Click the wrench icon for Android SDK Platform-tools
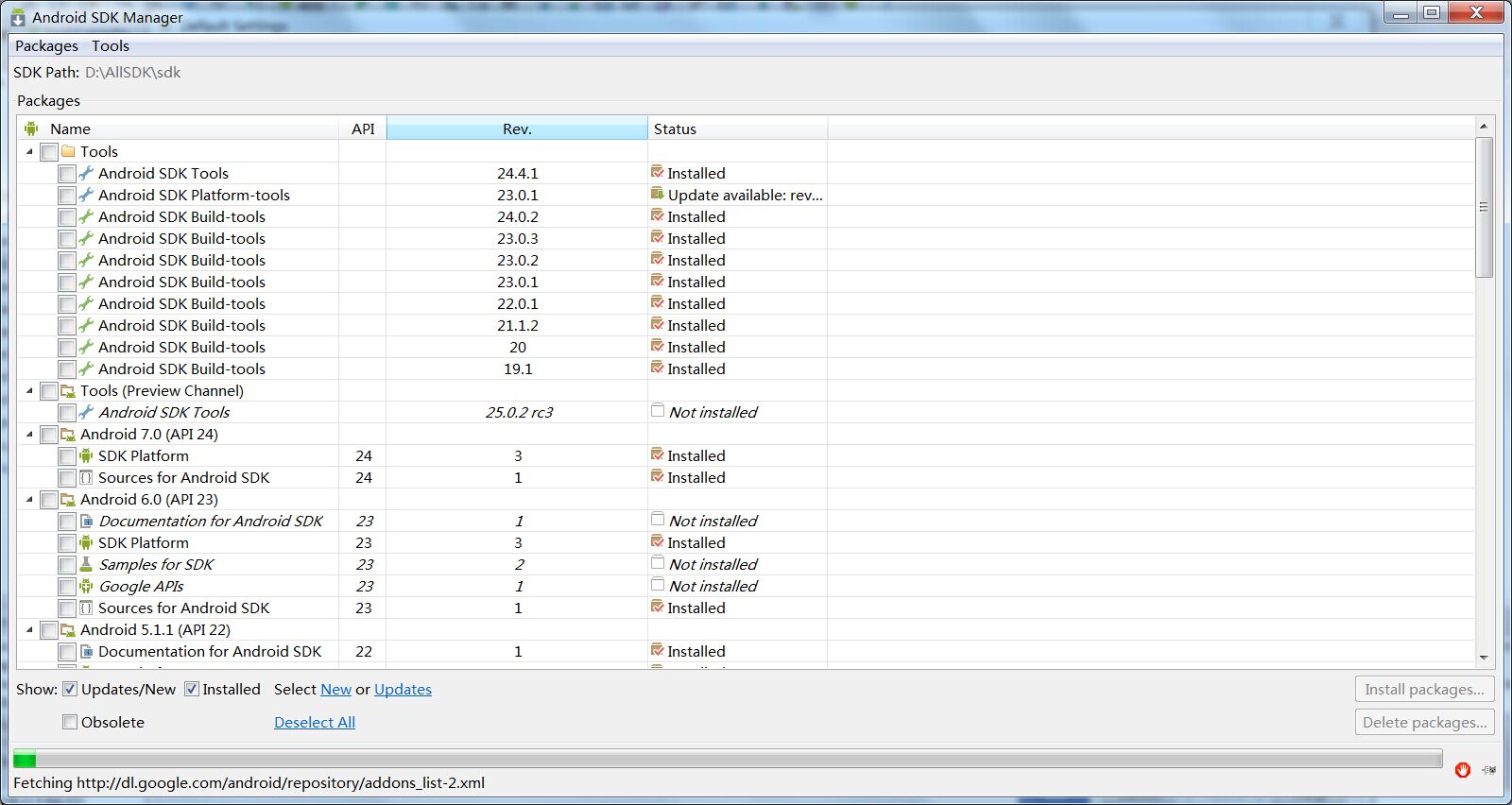The width and height of the screenshot is (1512, 805). tap(86, 195)
